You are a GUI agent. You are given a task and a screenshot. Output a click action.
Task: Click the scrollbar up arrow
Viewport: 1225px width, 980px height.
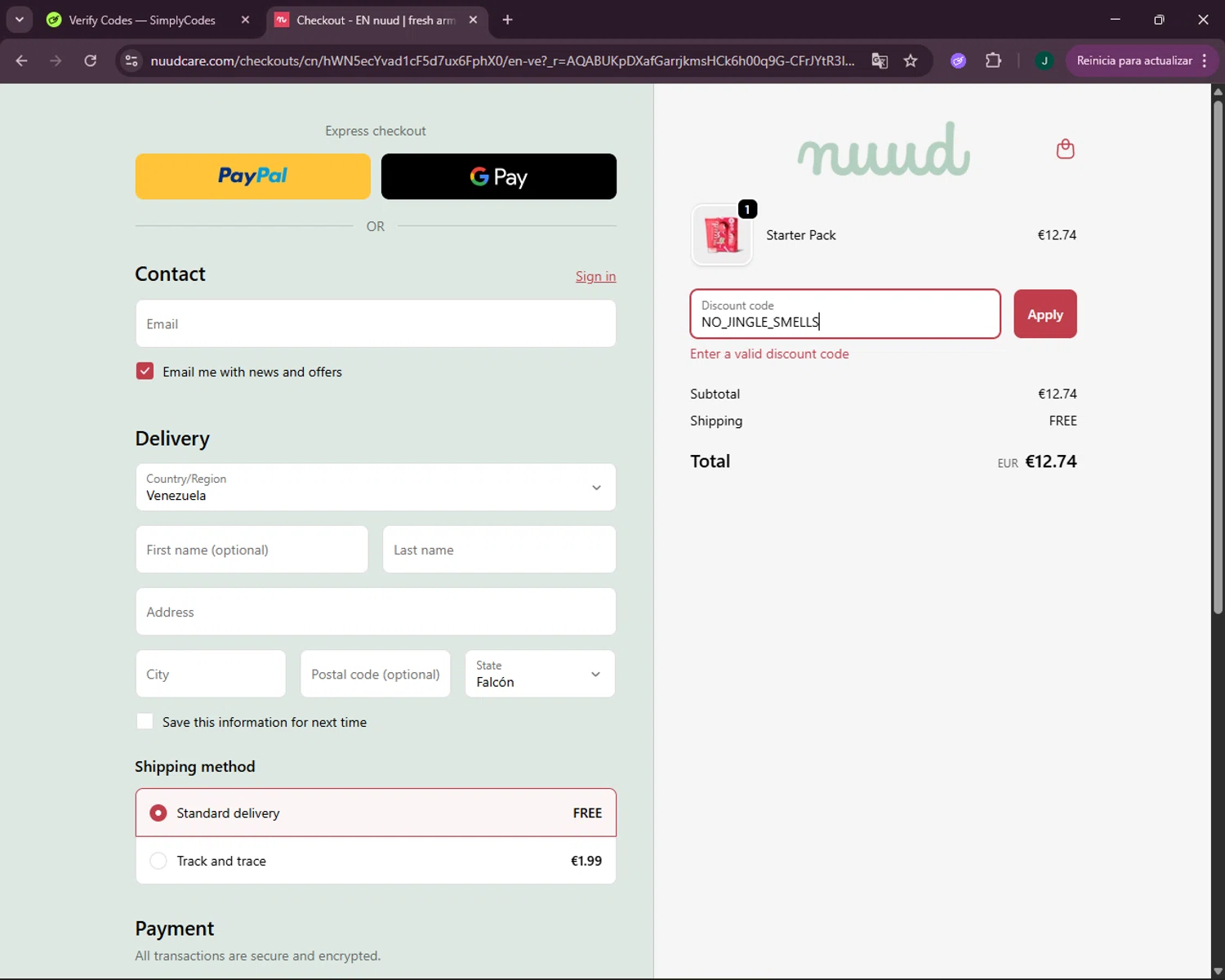[1218, 91]
